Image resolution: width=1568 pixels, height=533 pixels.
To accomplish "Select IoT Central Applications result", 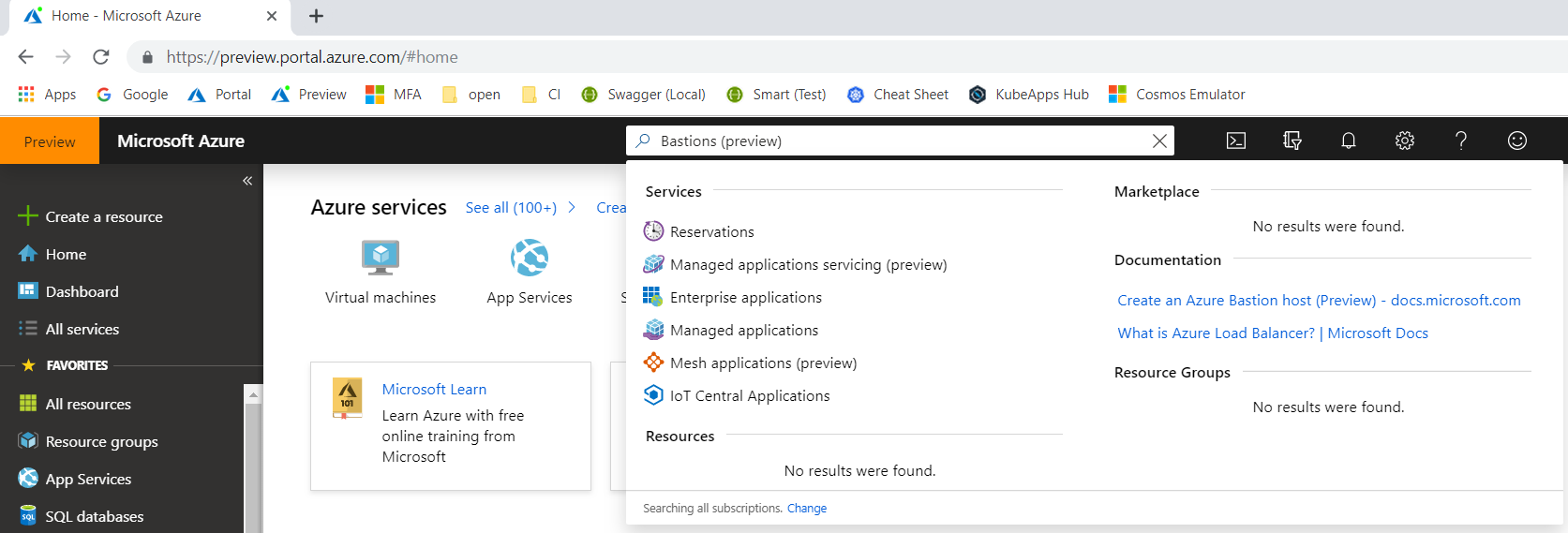I will point(737,395).
